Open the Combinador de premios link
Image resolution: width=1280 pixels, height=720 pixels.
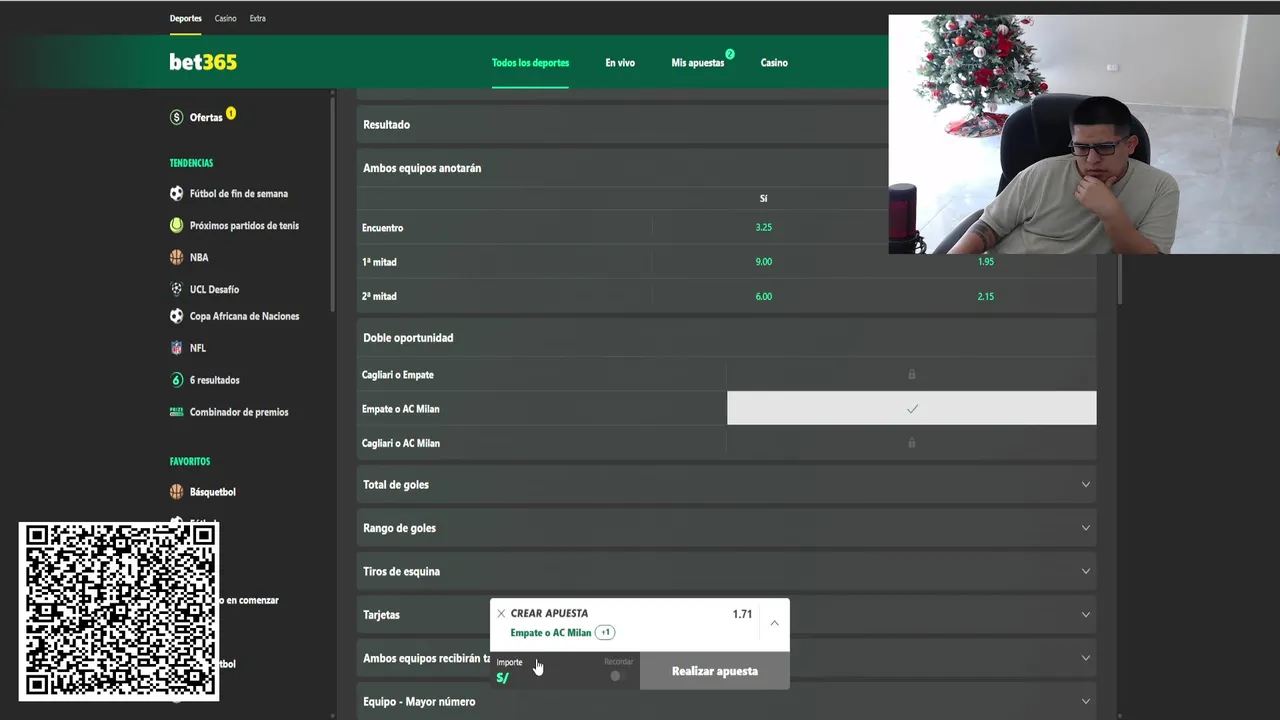[x=239, y=412]
